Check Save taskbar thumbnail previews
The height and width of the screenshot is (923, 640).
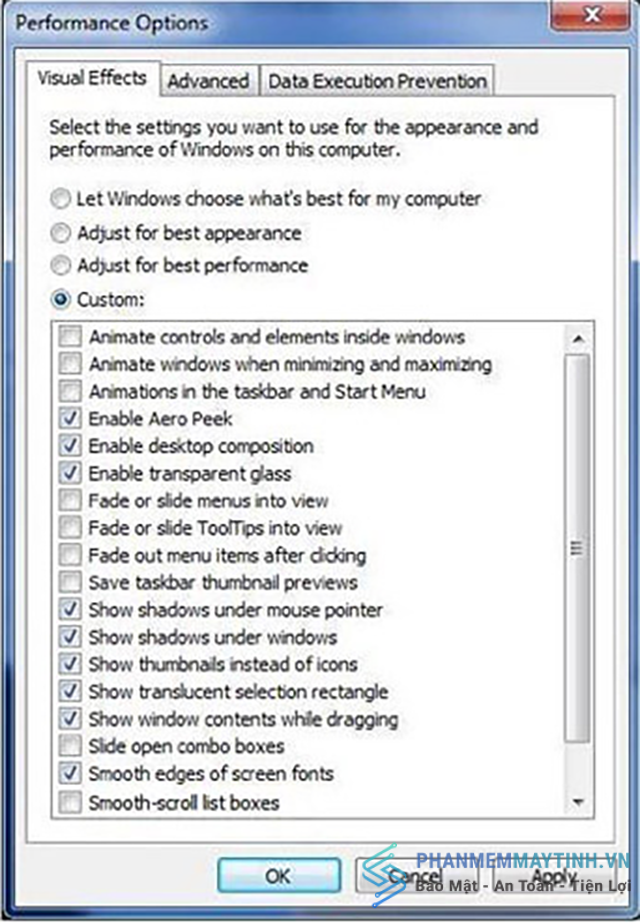[70, 582]
